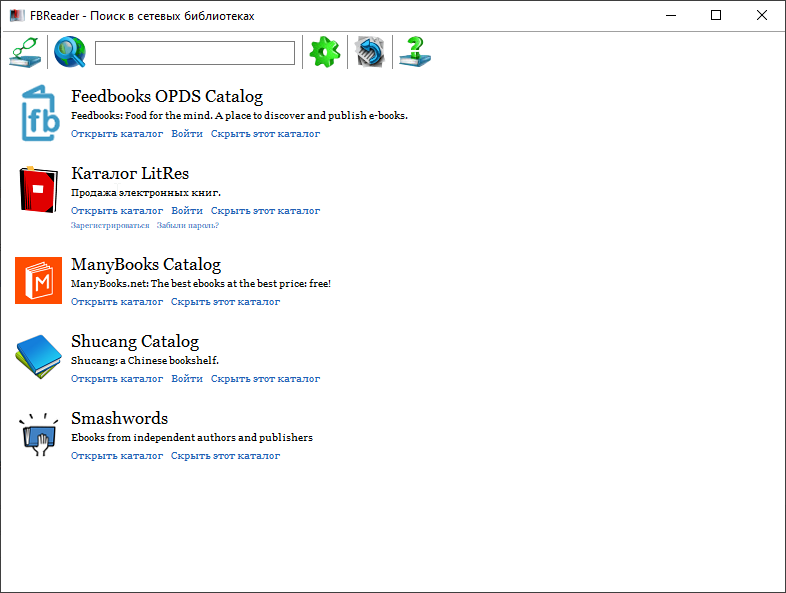Open Shucang via Открыть каталог

[x=117, y=379]
